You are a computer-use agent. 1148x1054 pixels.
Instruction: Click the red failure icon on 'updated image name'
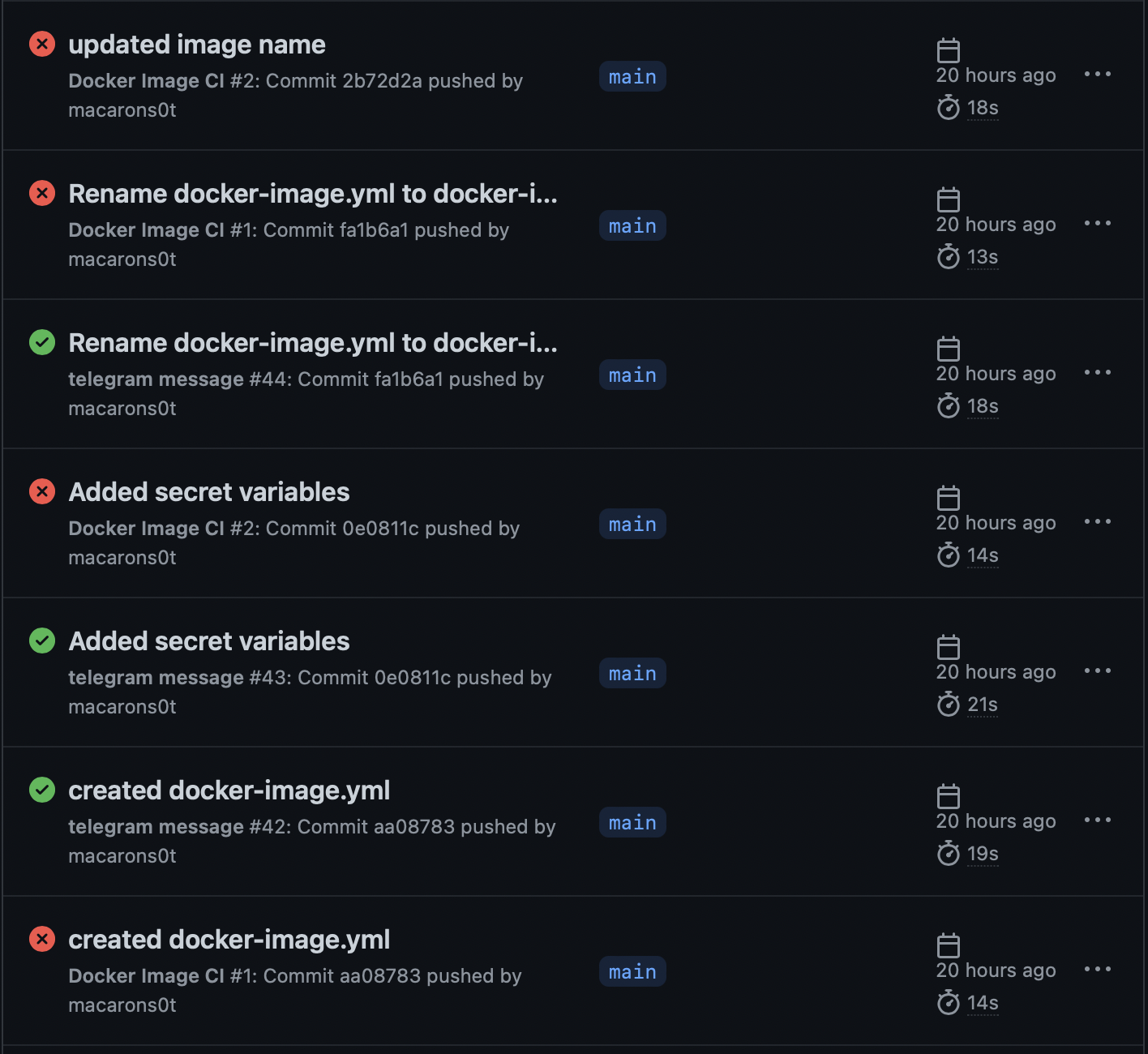[x=41, y=45]
